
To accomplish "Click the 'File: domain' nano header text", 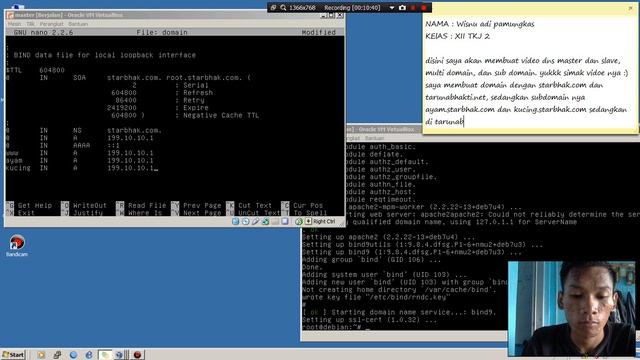I will (162, 32).
